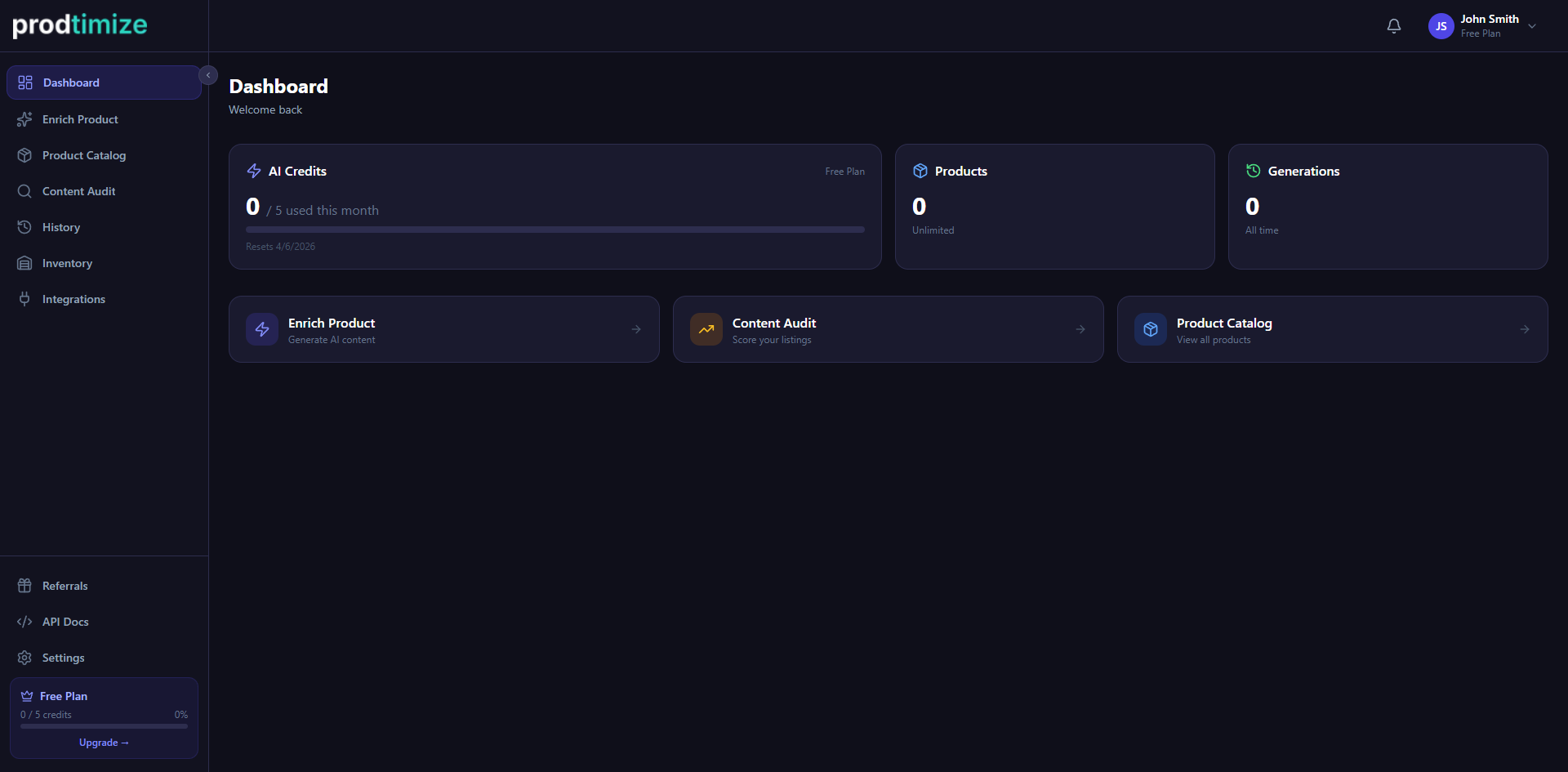This screenshot has width=1568, height=772.
Task: Click the History clock icon
Action: (x=24, y=227)
